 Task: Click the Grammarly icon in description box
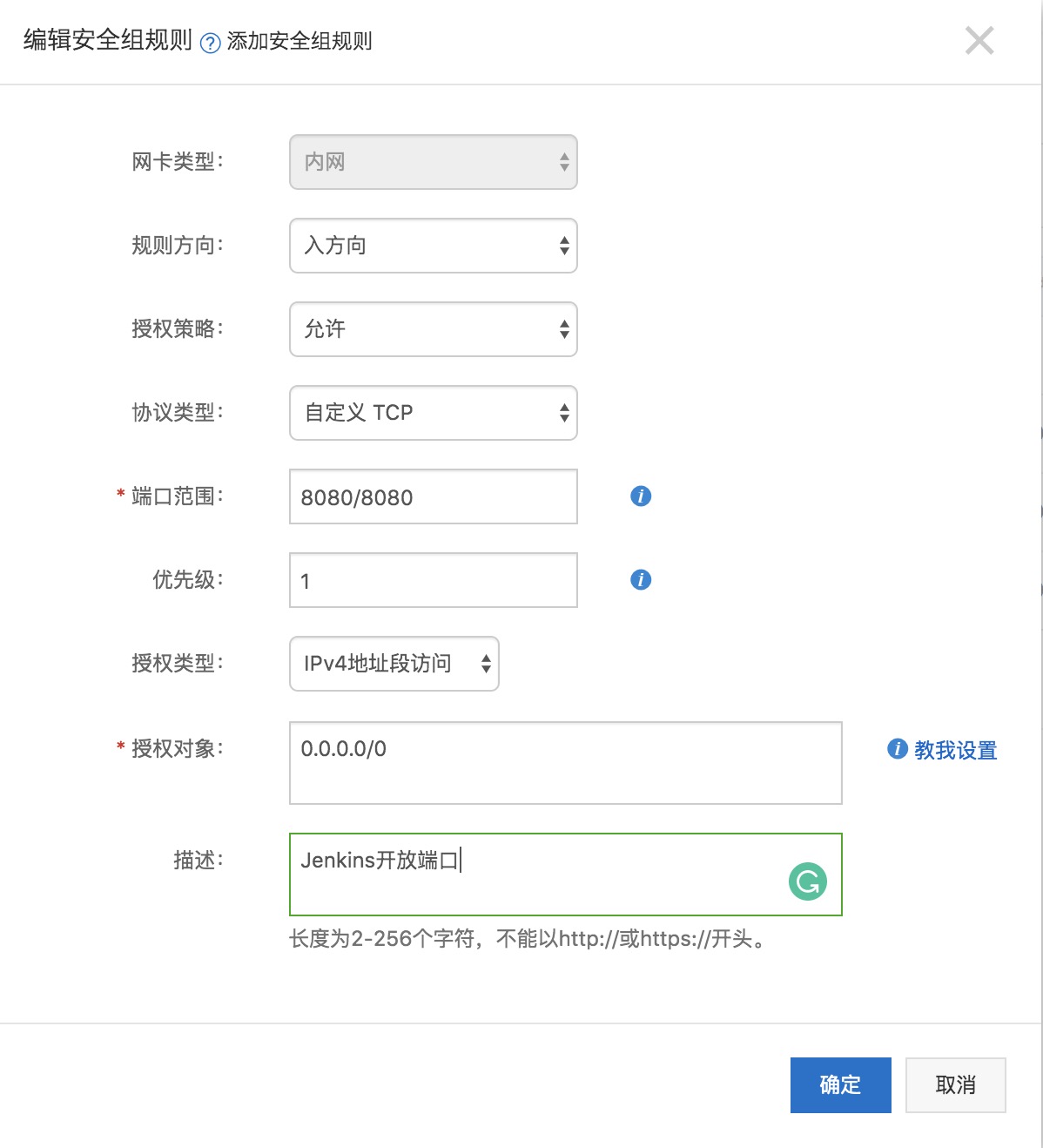[x=808, y=881]
